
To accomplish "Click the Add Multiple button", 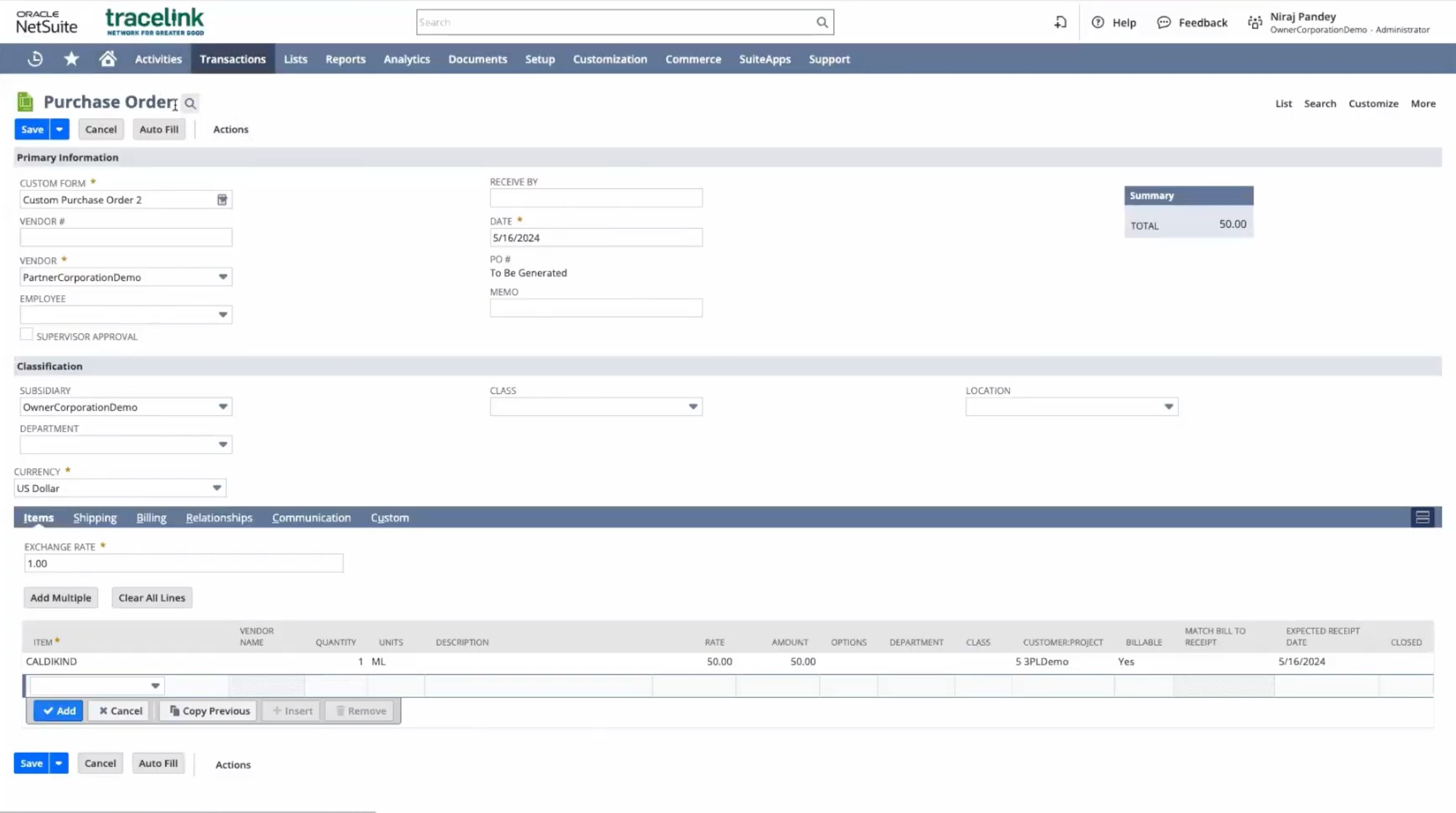I will click(61, 597).
